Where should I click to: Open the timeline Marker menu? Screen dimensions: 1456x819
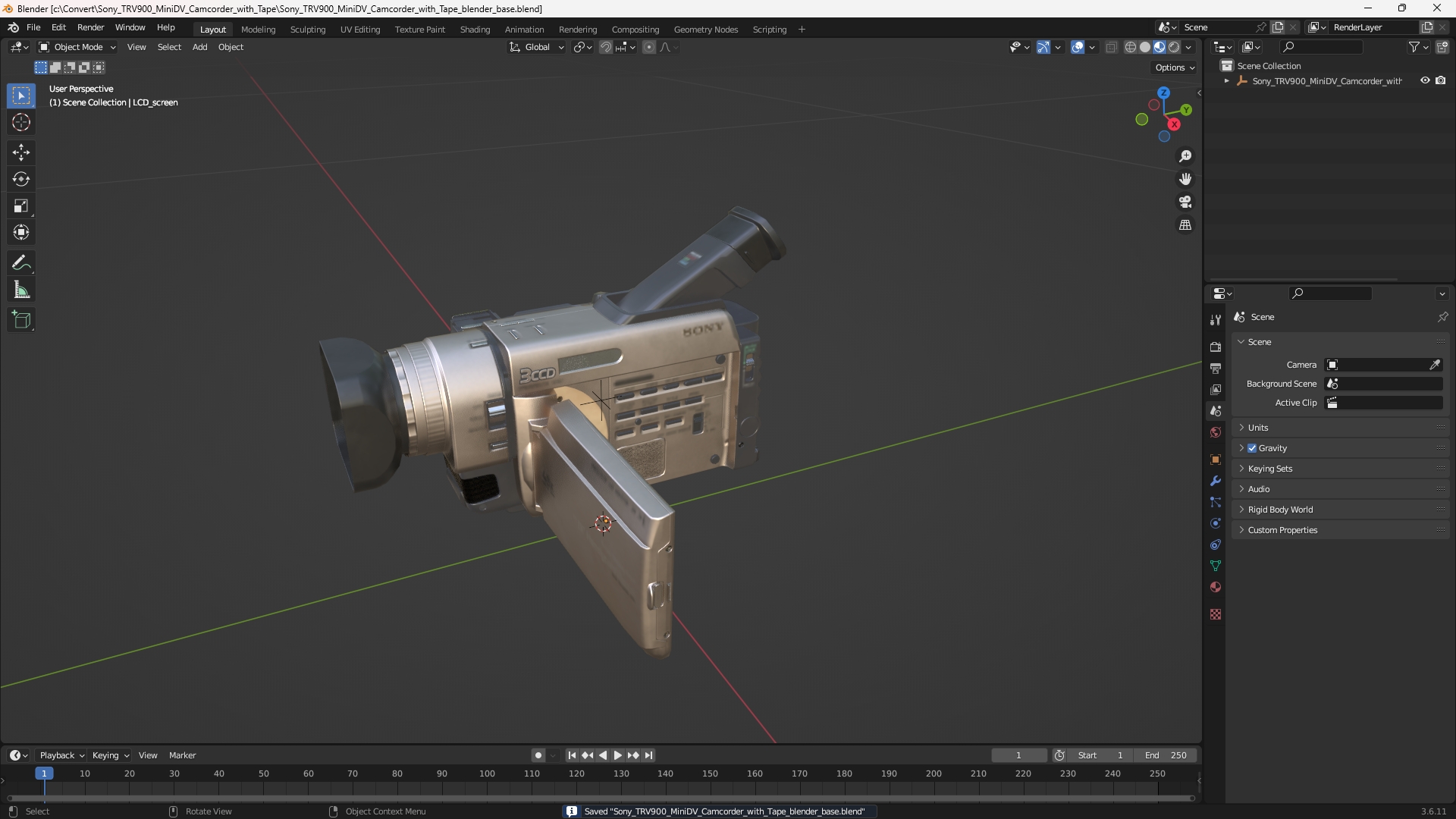182,755
